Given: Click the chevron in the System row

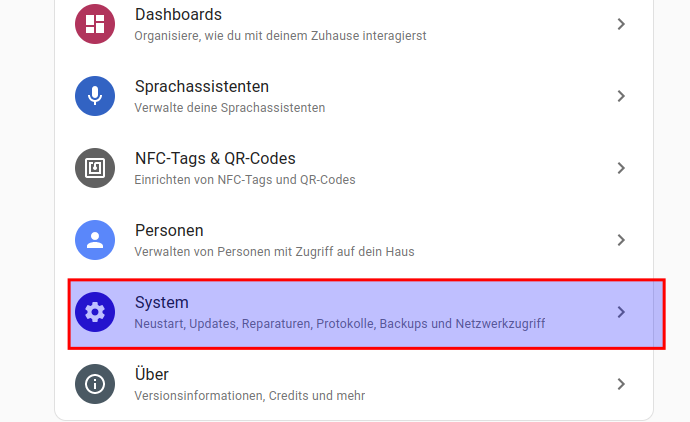Looking at the screenshot, I should click(621, 312).
